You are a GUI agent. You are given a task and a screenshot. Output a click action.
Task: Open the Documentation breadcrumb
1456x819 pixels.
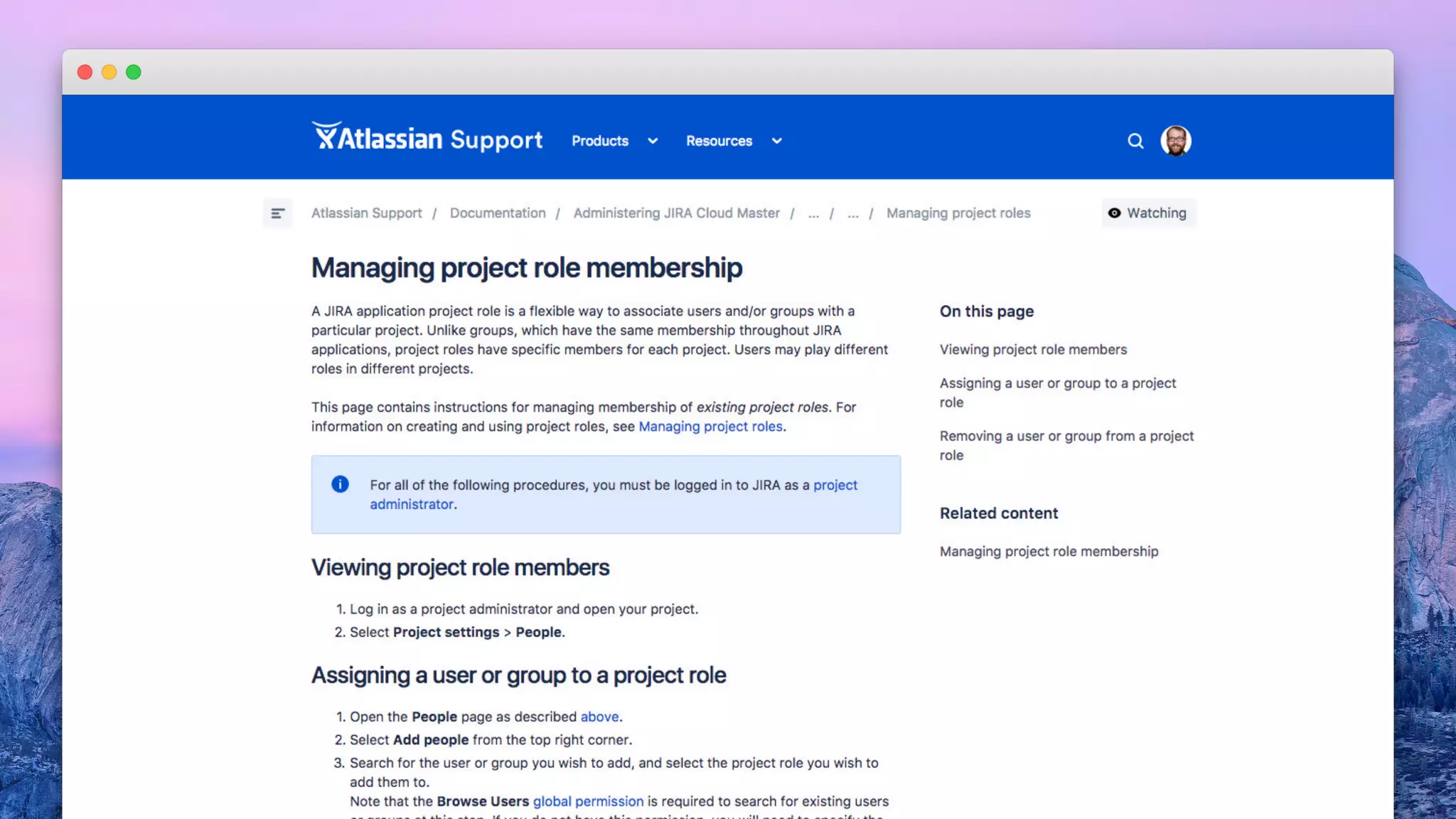(498, 213)
